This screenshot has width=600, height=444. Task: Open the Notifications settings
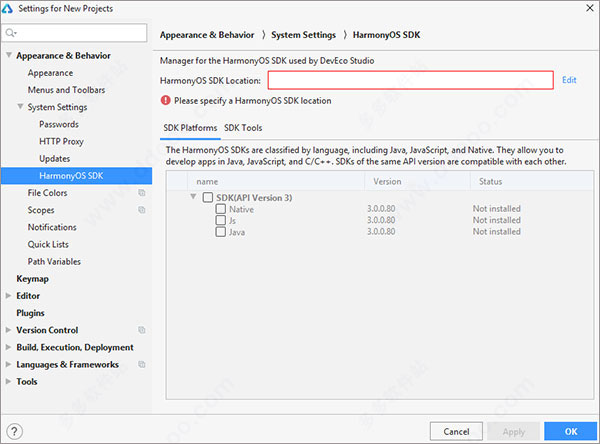(x=52, y=227)
